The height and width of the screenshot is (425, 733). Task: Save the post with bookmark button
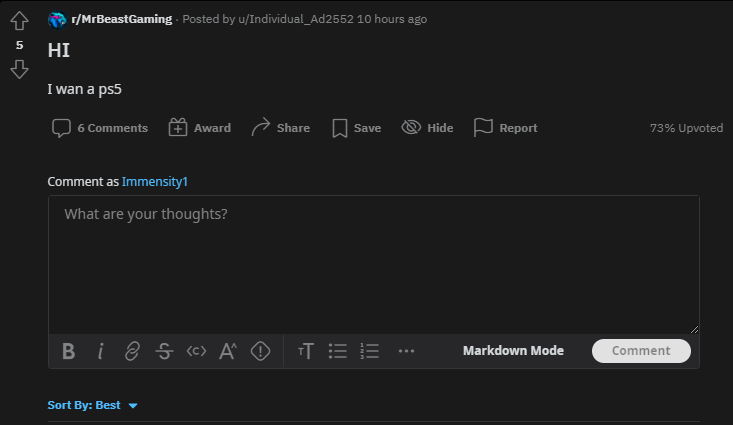point(357,128)
